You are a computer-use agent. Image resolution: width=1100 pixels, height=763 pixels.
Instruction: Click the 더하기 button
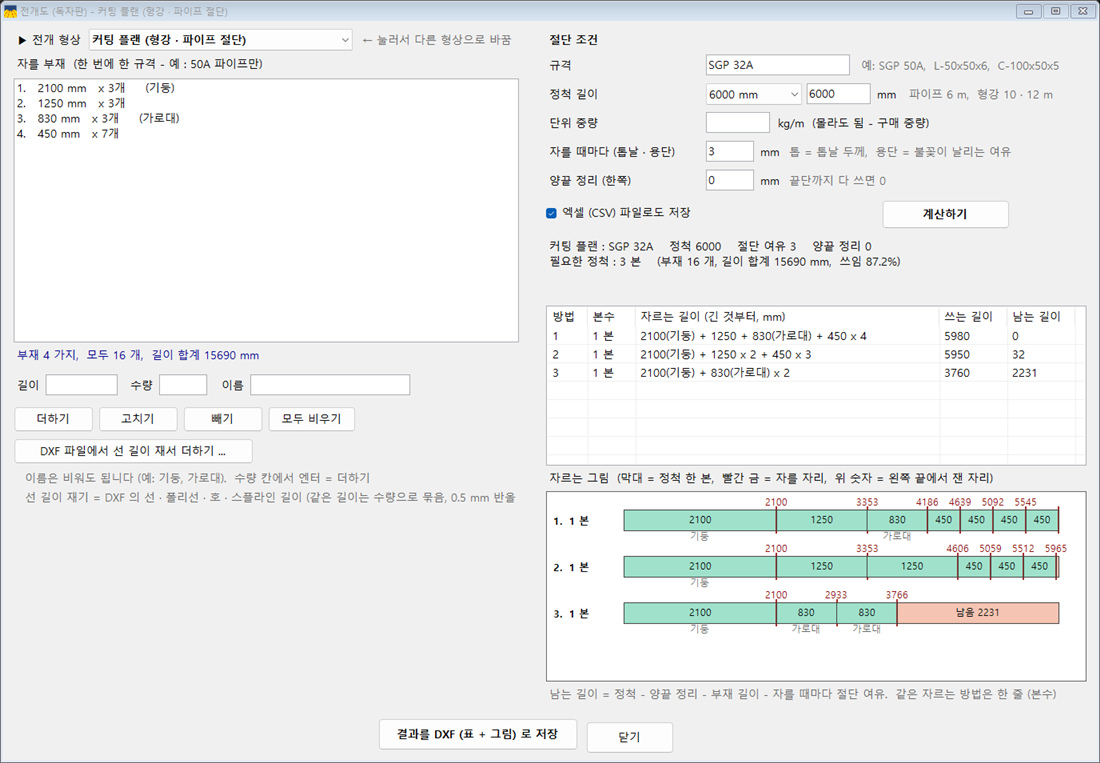point(53,419)
